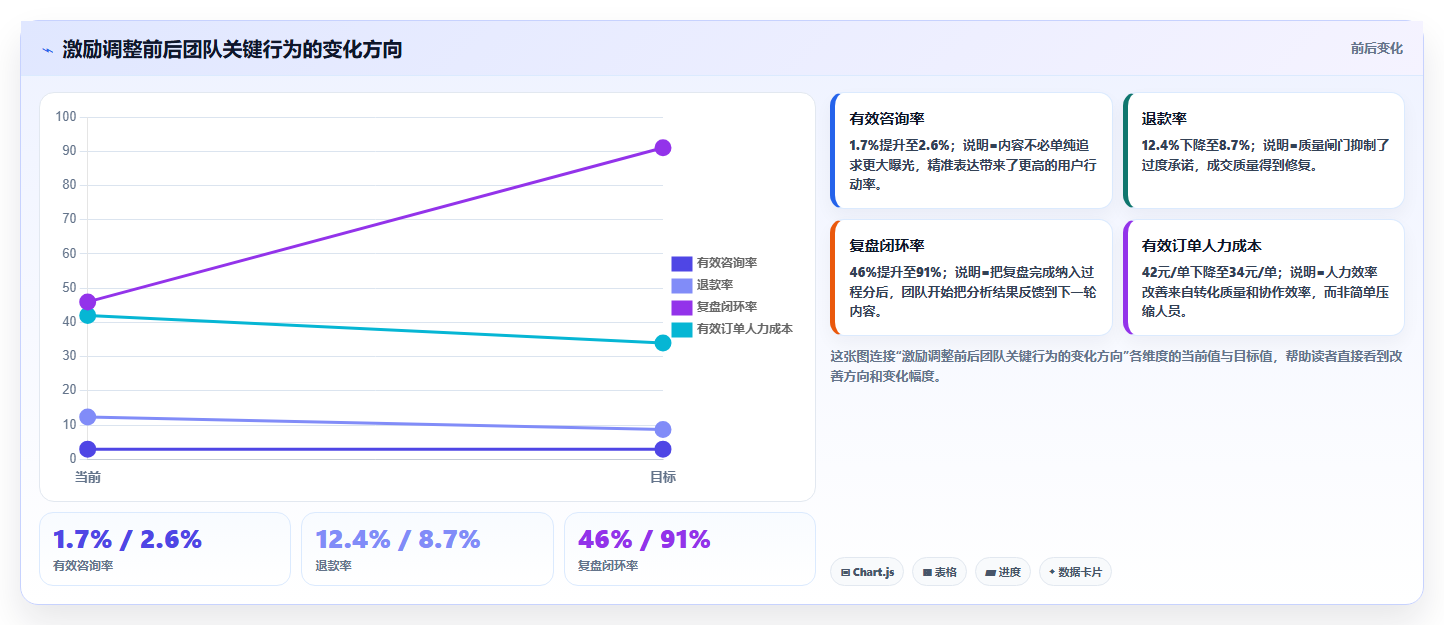Open the 退款率 explanation card

[x=1263, y=150]
